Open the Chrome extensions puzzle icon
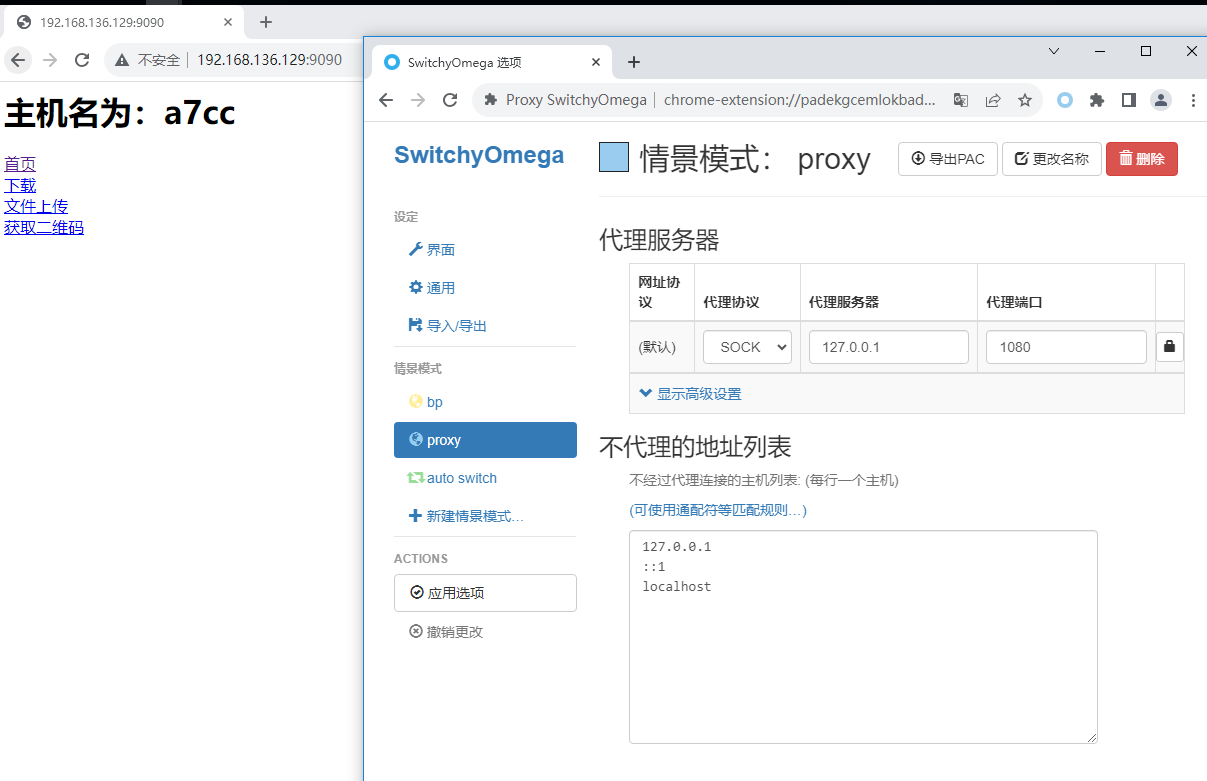 click(1097, 100)
